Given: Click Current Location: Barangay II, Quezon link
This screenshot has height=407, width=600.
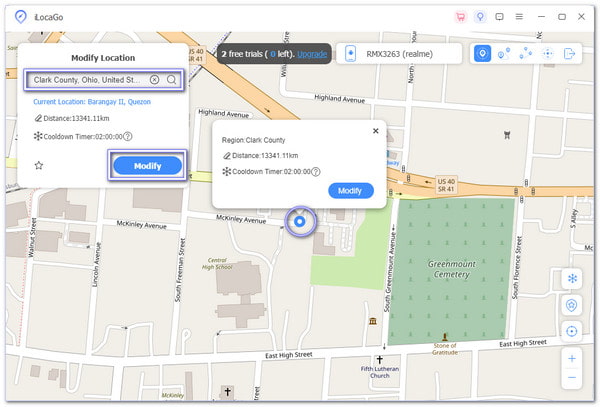Looking at the screenshot, I should 92,102.
